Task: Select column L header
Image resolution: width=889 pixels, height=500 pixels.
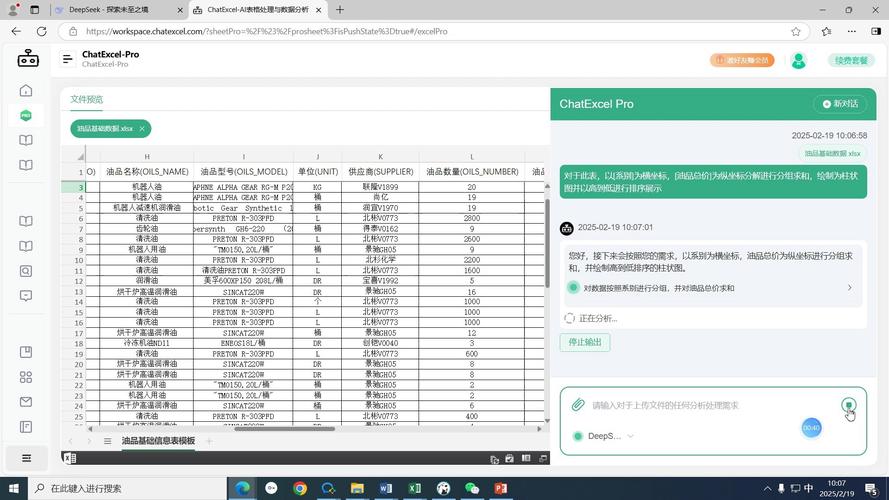Action: pyautogui.click(x=472, y=156)
